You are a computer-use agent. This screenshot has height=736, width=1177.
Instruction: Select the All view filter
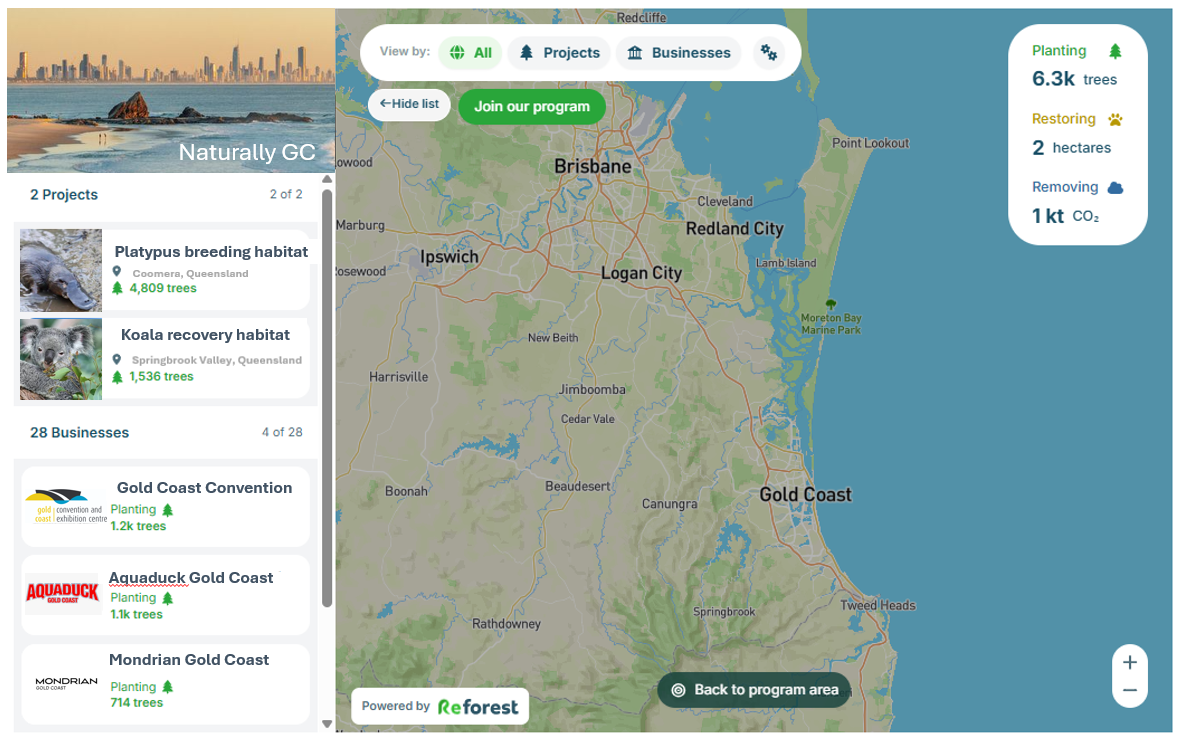pyautogui.click(x=470, y=53)
